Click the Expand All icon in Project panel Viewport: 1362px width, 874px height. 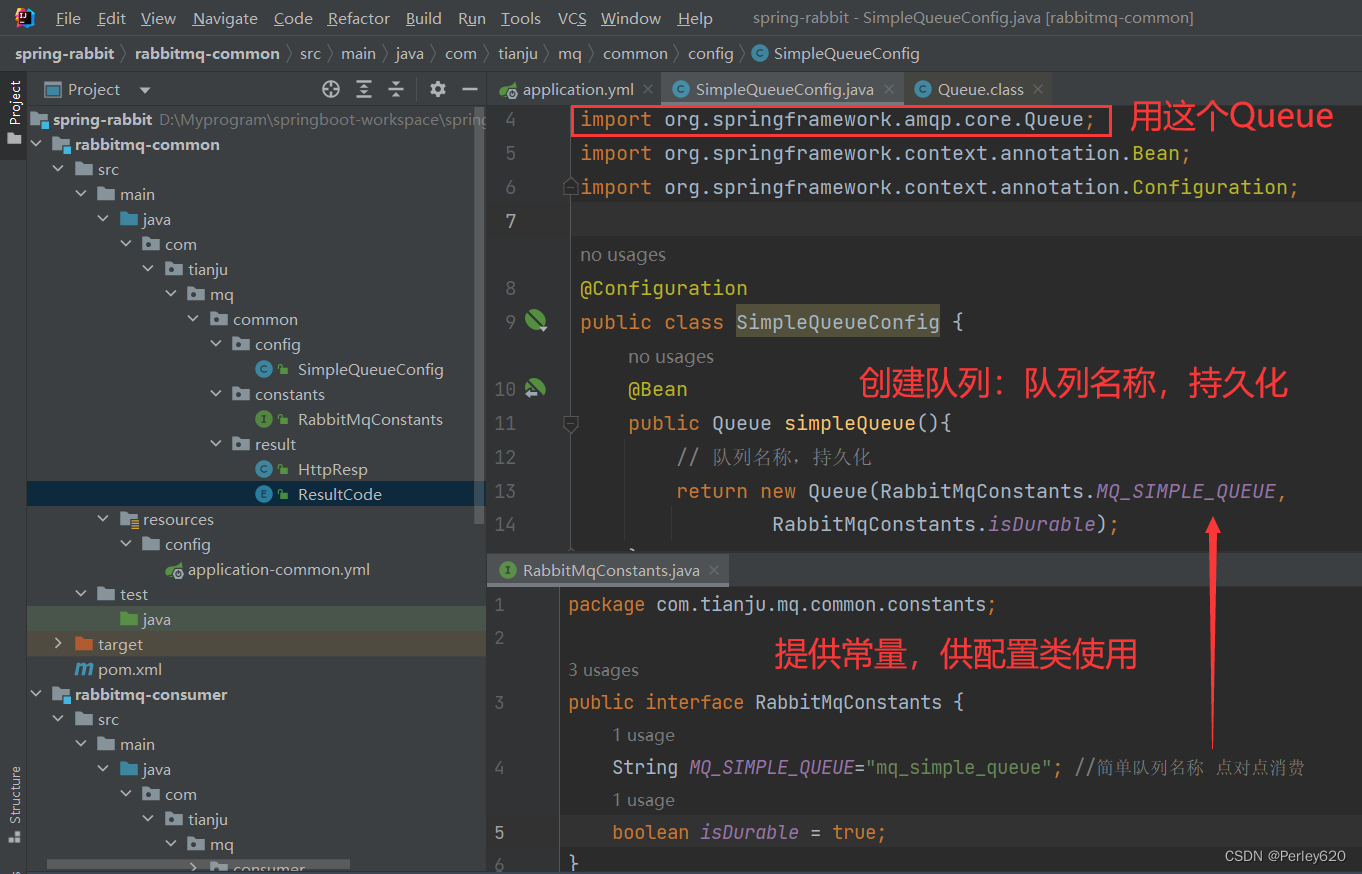(x=364, y=89)
